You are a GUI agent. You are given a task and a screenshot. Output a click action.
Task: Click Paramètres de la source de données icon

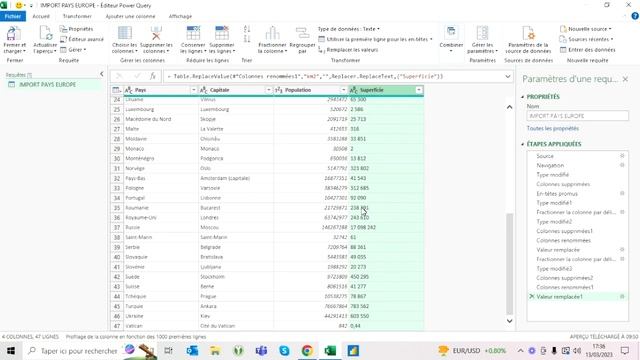coord(528,33)
